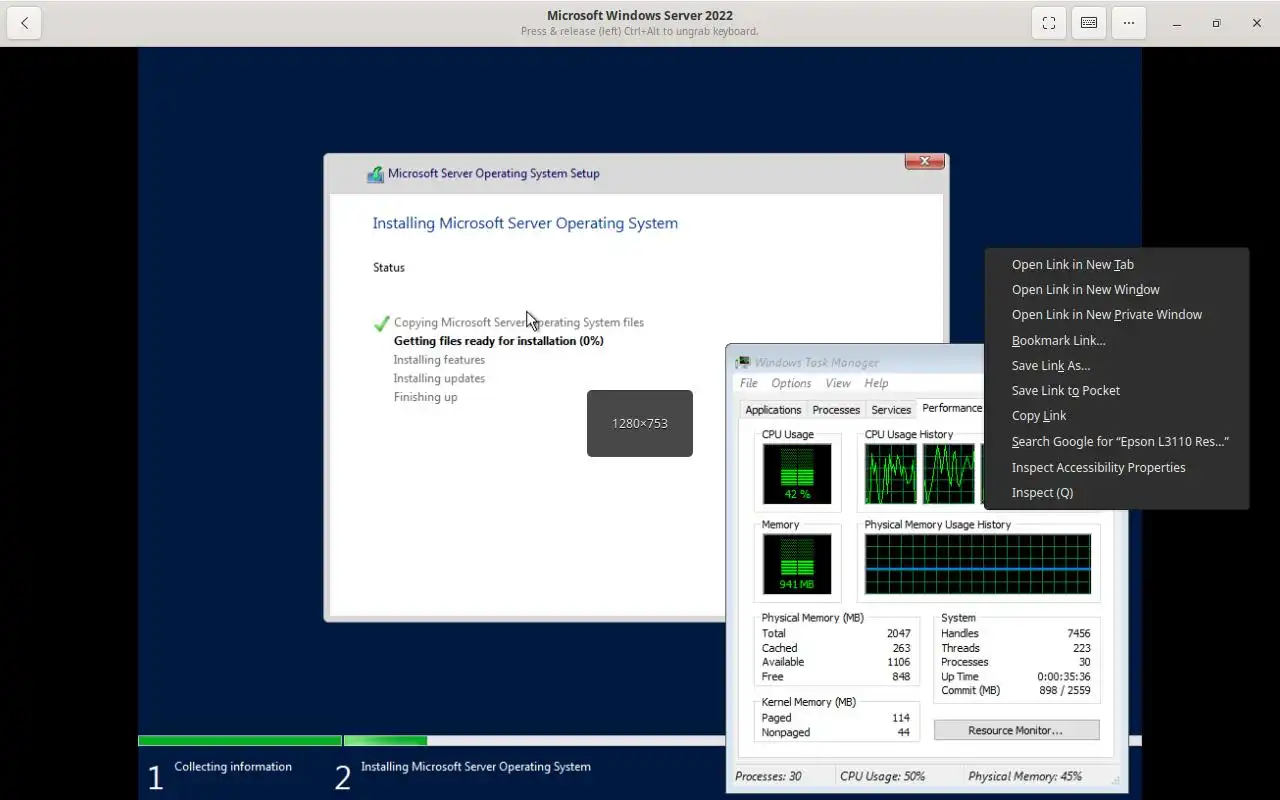
Task: Click the Total physical memory value 2047
Action: pos(898,633)
